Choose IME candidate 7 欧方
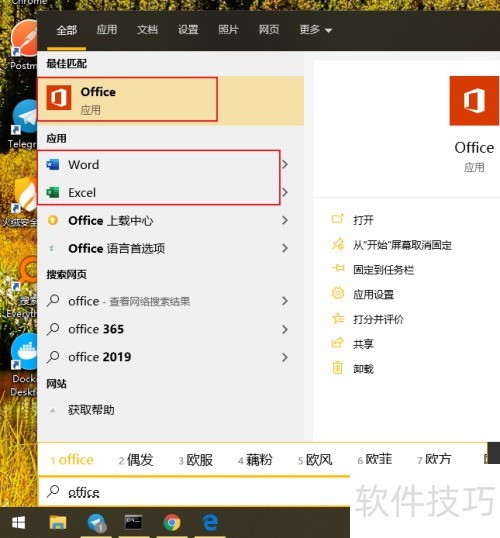The image size is (500, 538). (434, 459)
